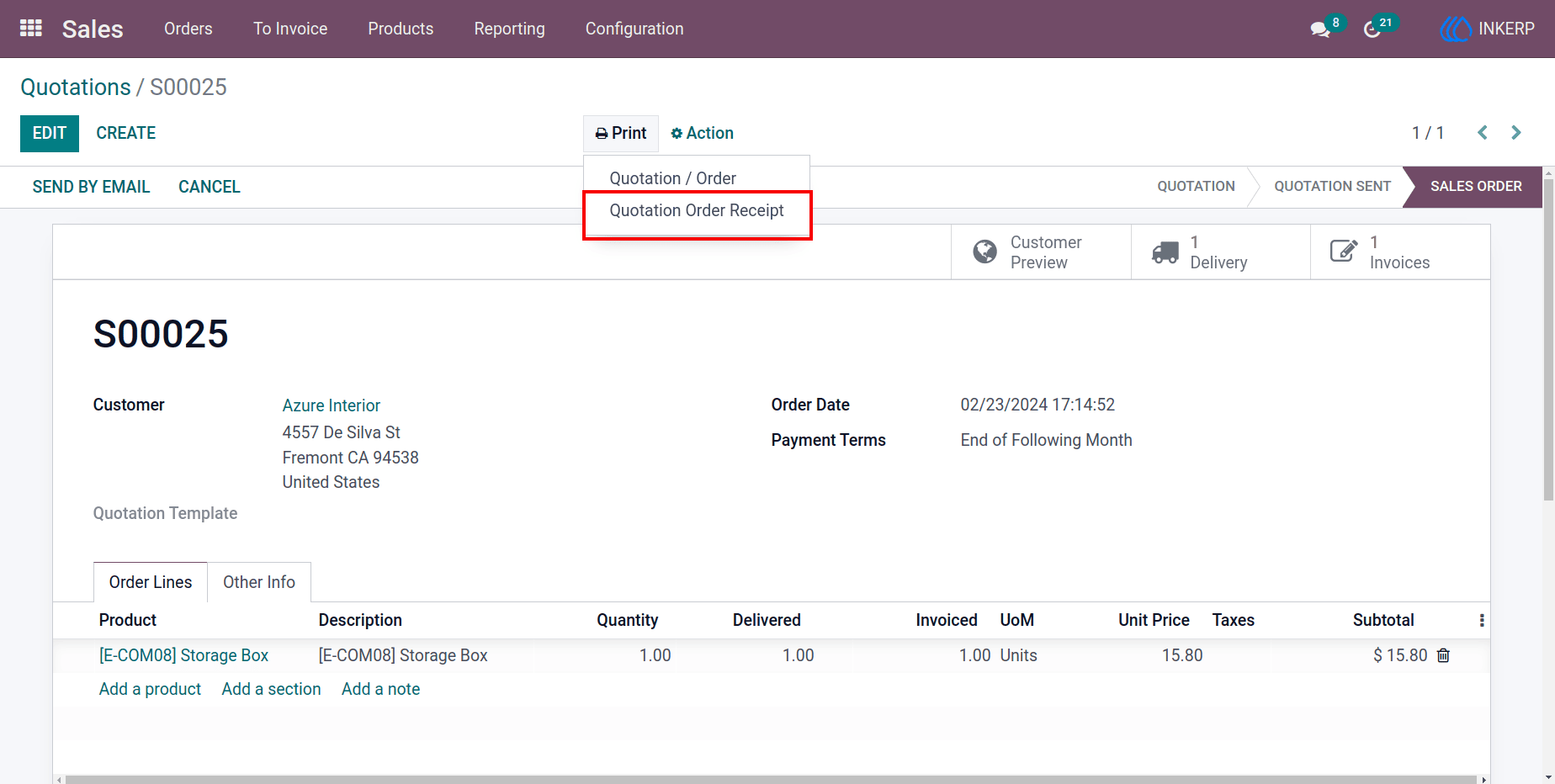Open the activities clock icon
Viewport: 1555px width, 784px height.
point(1372,29)
